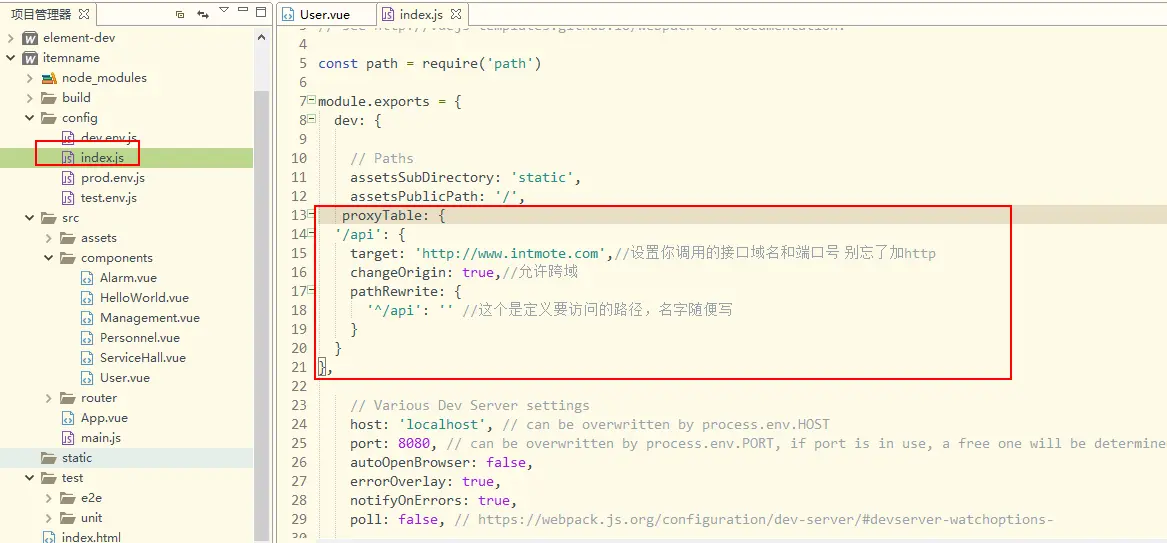This screenshot has height=543, width=1167.
Task: Click the itemname project W icon
Action: coord(30,58)
